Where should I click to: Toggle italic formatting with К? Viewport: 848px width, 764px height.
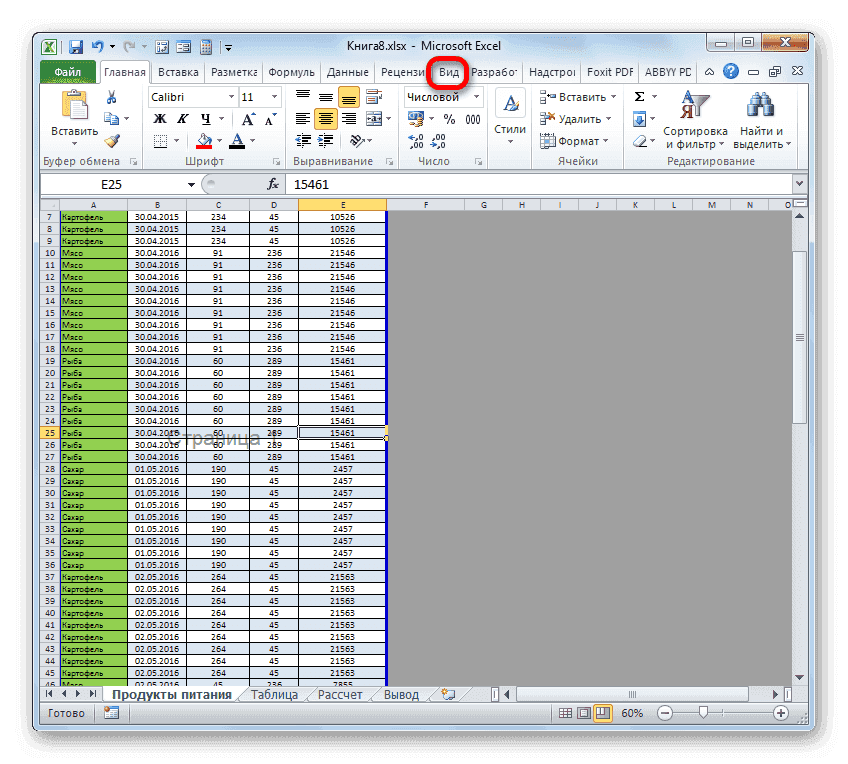183,117
